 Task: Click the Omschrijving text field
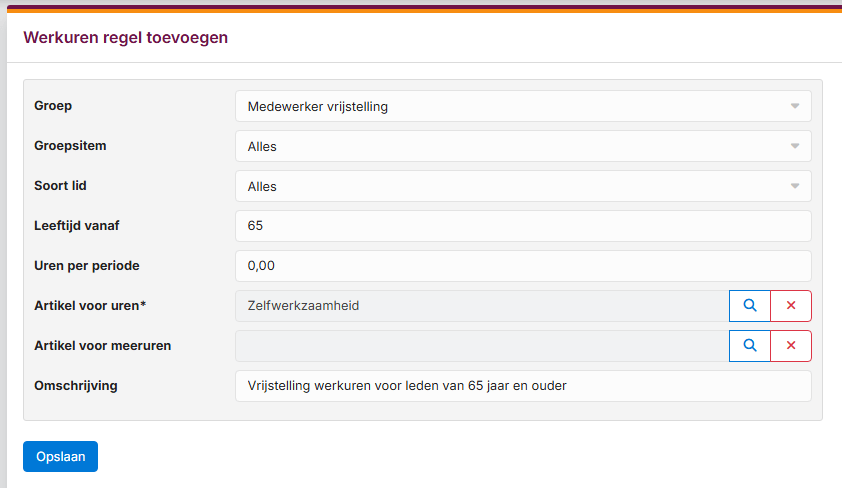523,386
